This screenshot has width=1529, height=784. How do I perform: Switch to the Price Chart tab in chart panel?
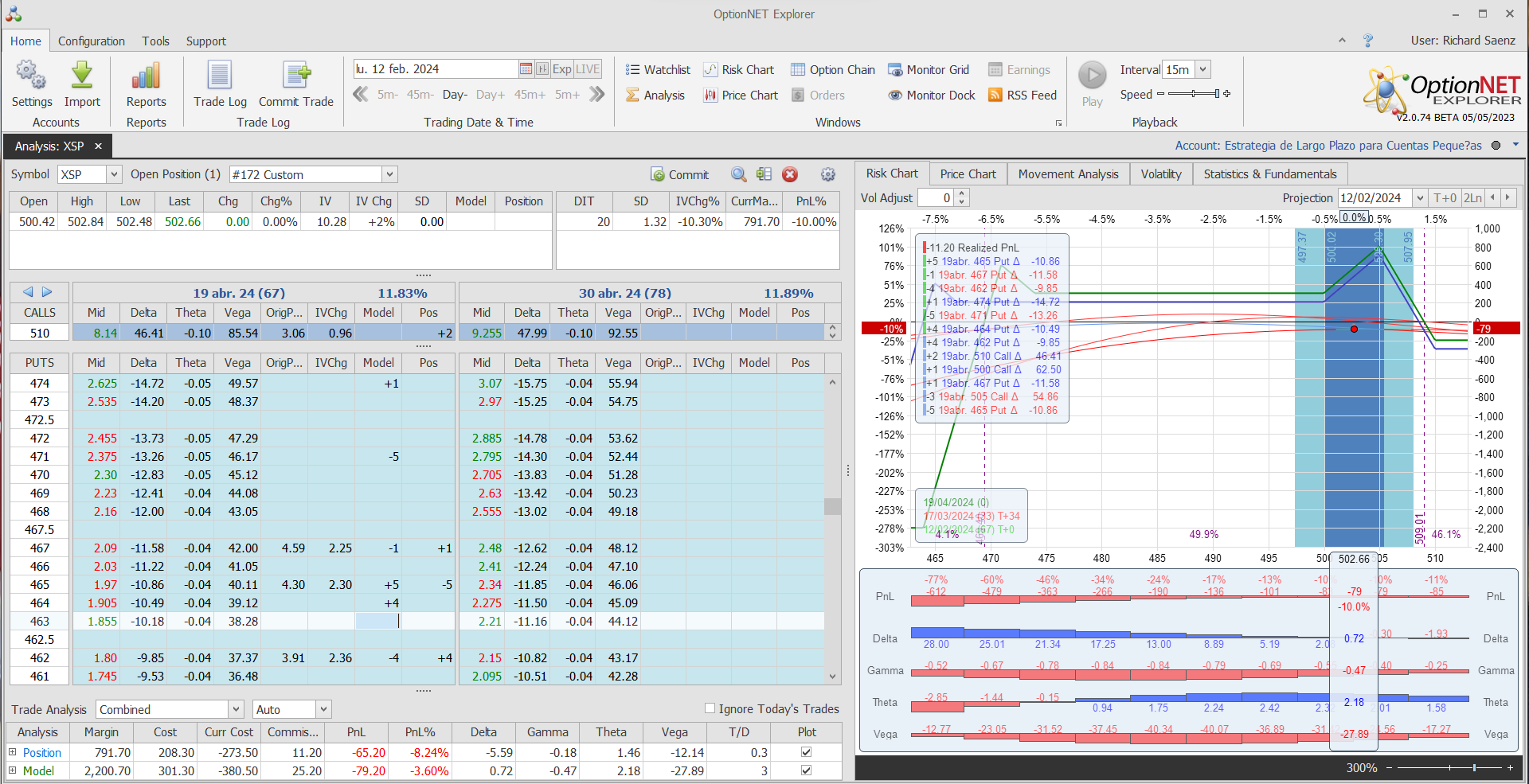968,174
